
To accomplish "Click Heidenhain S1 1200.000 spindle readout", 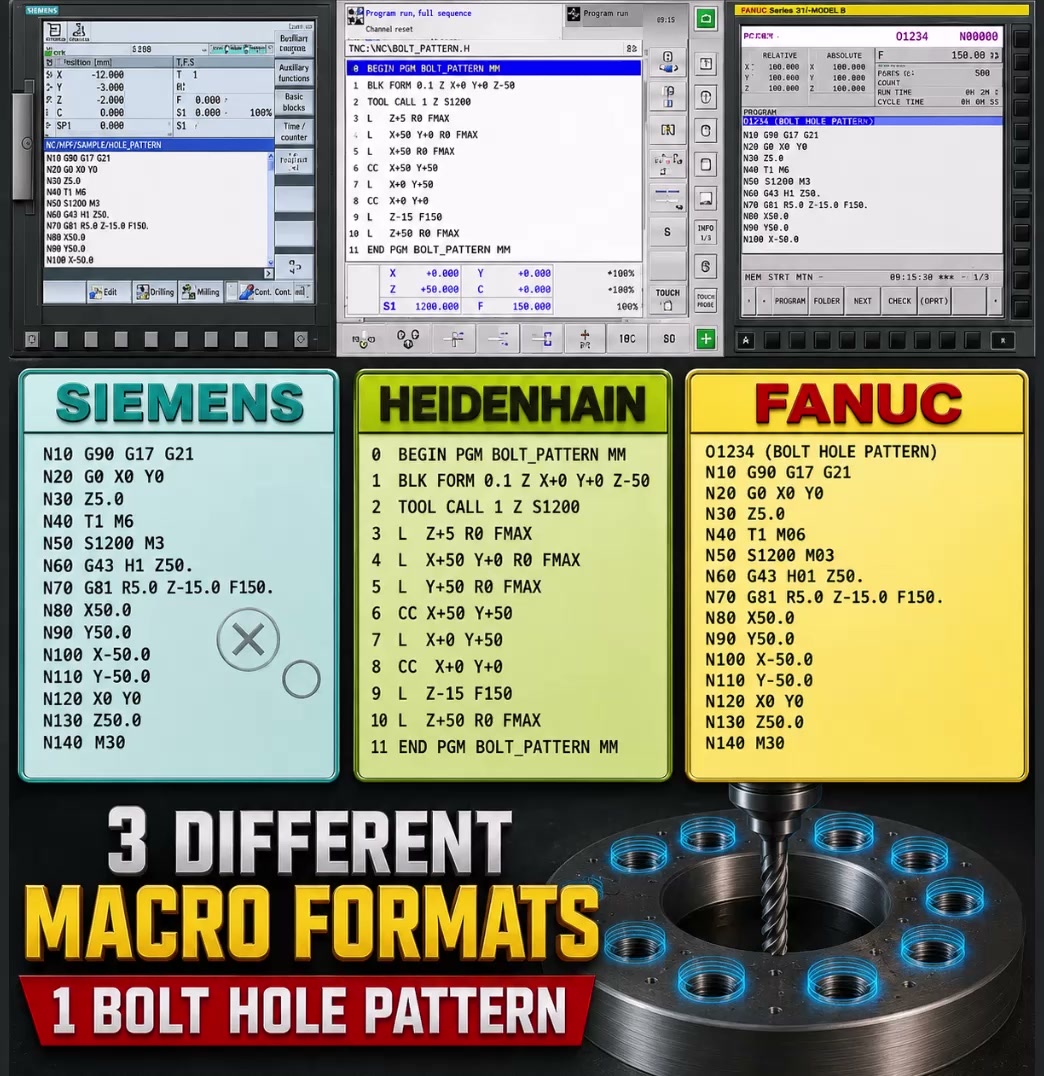I will (x=420, y=307).
